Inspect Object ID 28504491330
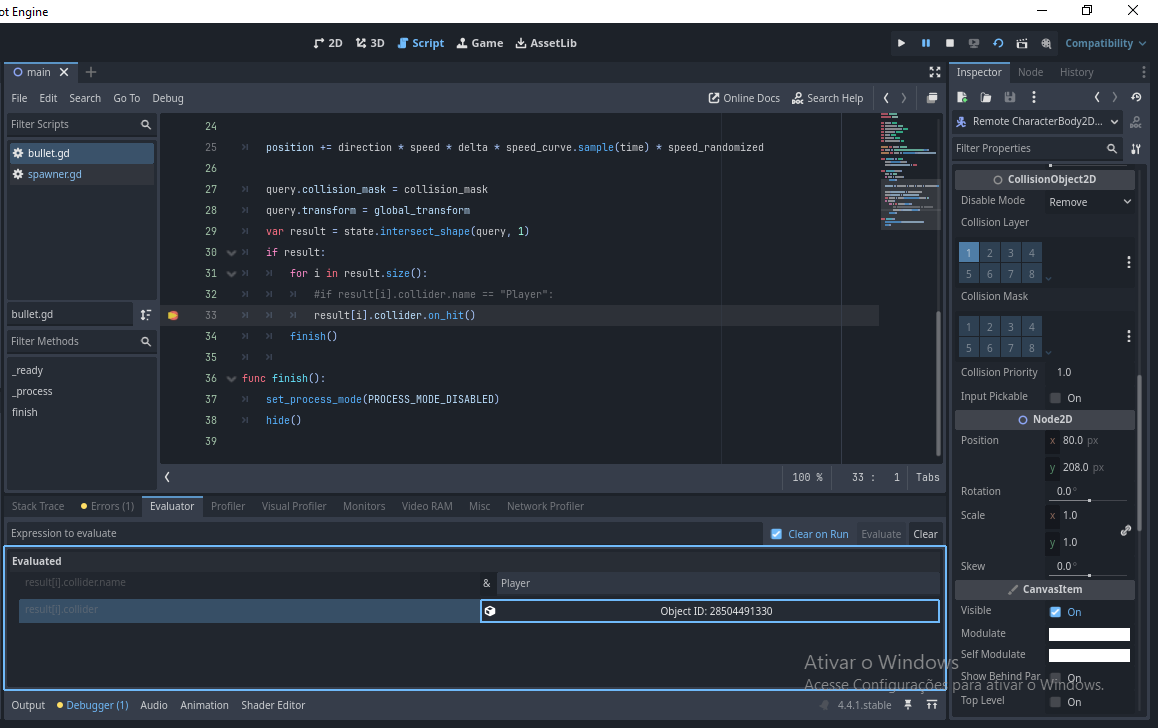The width and height of the screenshot is (1158, 728). [710, 611]
